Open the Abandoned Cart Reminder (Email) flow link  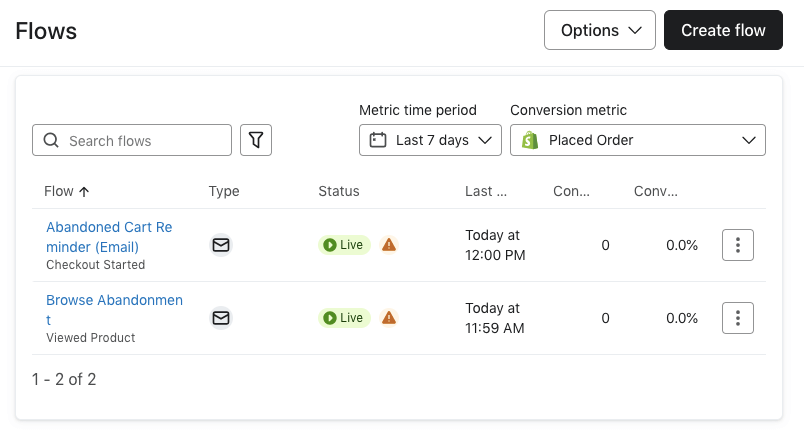[x=109, y=237]
